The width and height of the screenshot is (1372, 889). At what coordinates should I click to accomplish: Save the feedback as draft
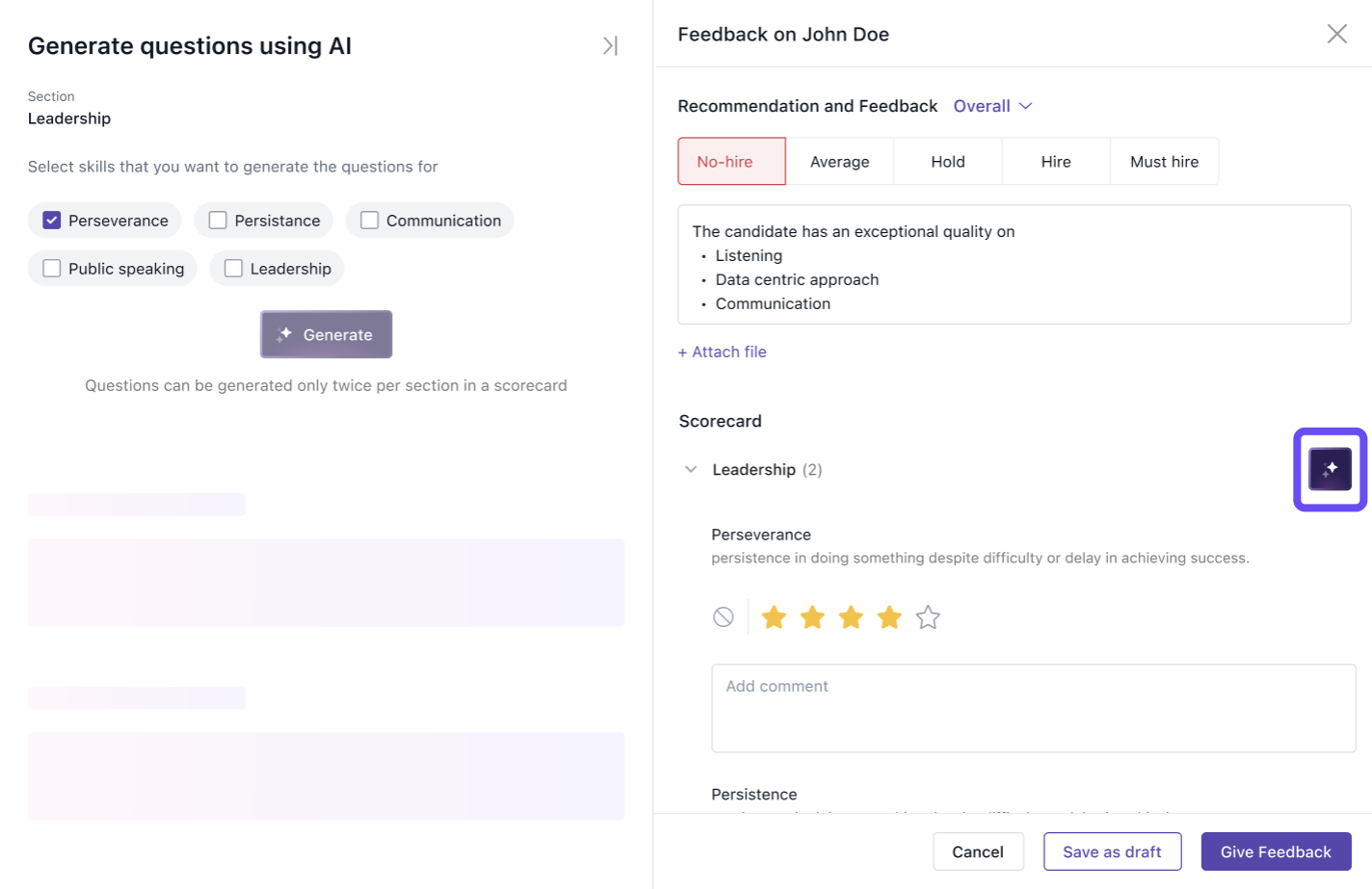(1112, 851)
